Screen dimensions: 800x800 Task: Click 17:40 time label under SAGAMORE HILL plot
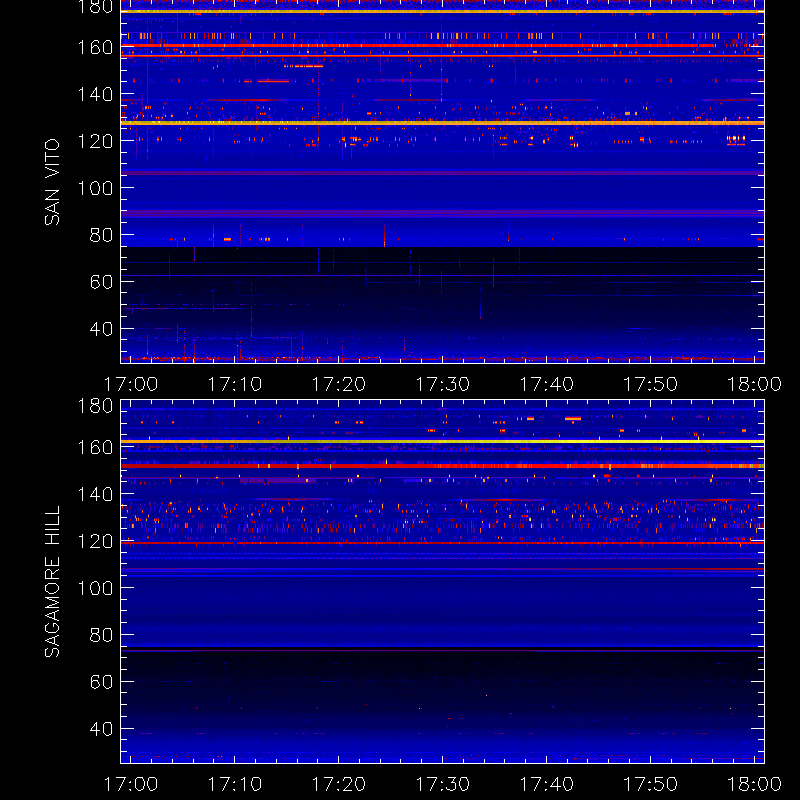(546, 784)
